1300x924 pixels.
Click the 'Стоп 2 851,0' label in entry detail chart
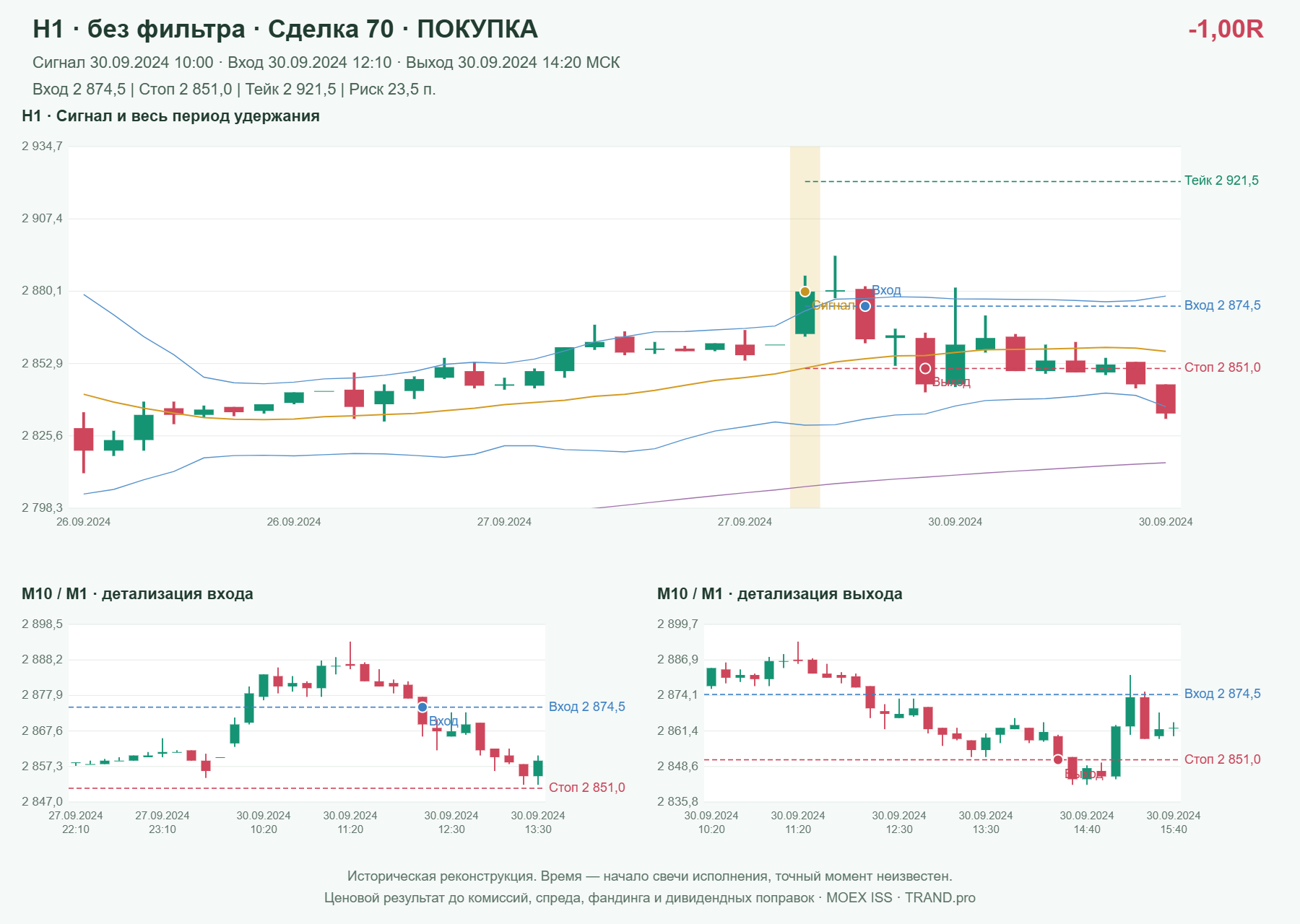[586, 788]
